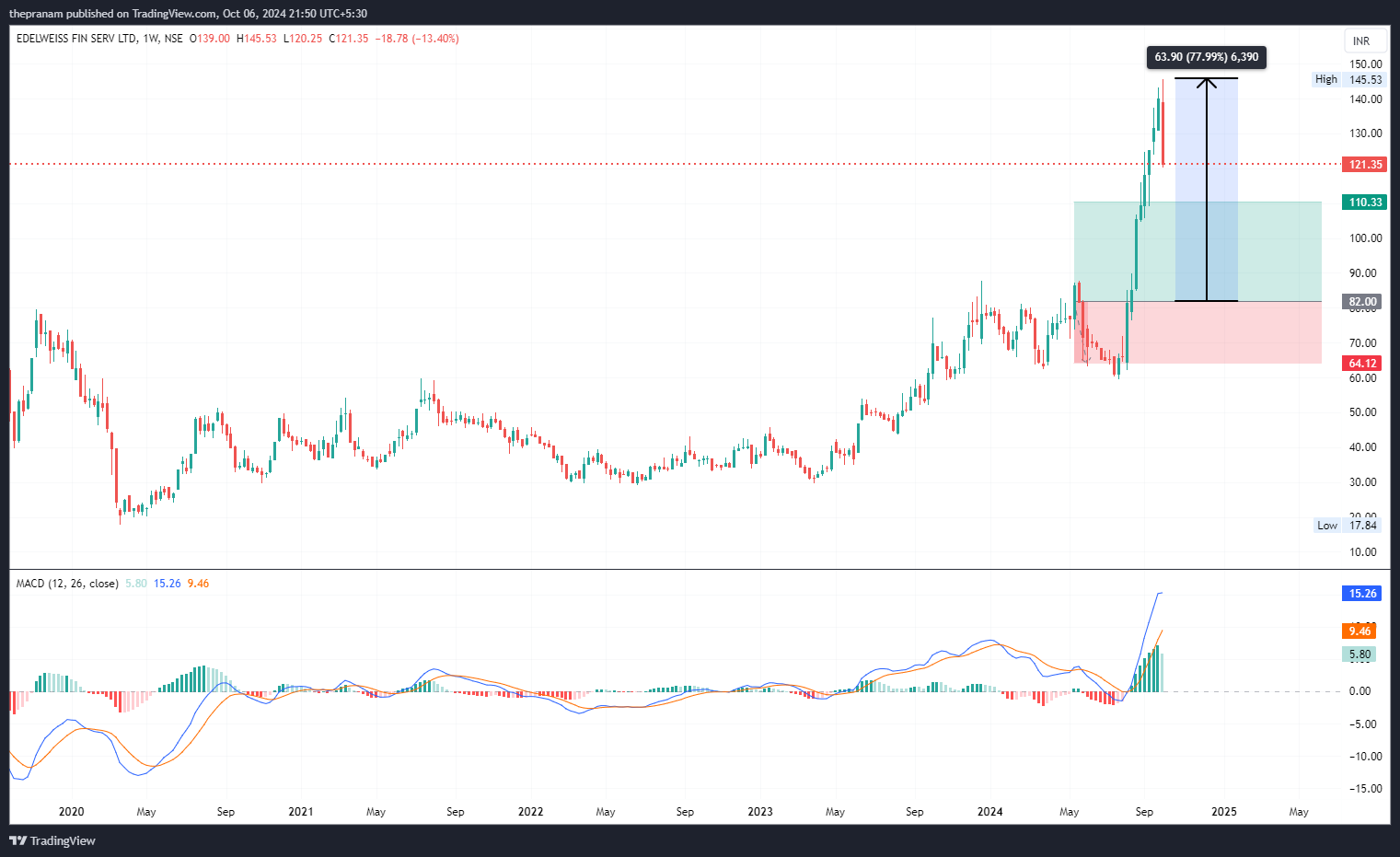The height and width of the screenshot is (857, 1400).
Task: Click the stop price label 64.12
Action: (x=1361, y=364)
